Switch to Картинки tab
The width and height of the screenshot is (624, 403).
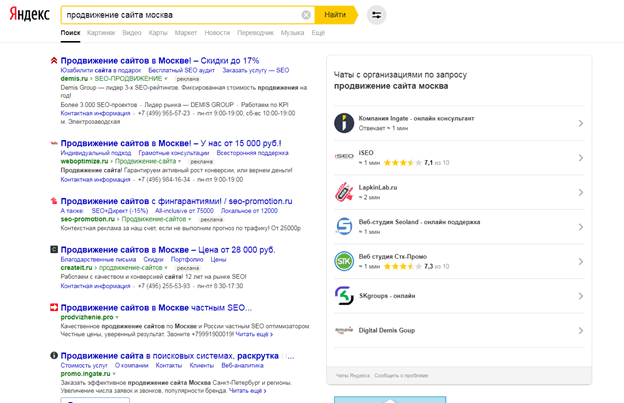point(101,33)
